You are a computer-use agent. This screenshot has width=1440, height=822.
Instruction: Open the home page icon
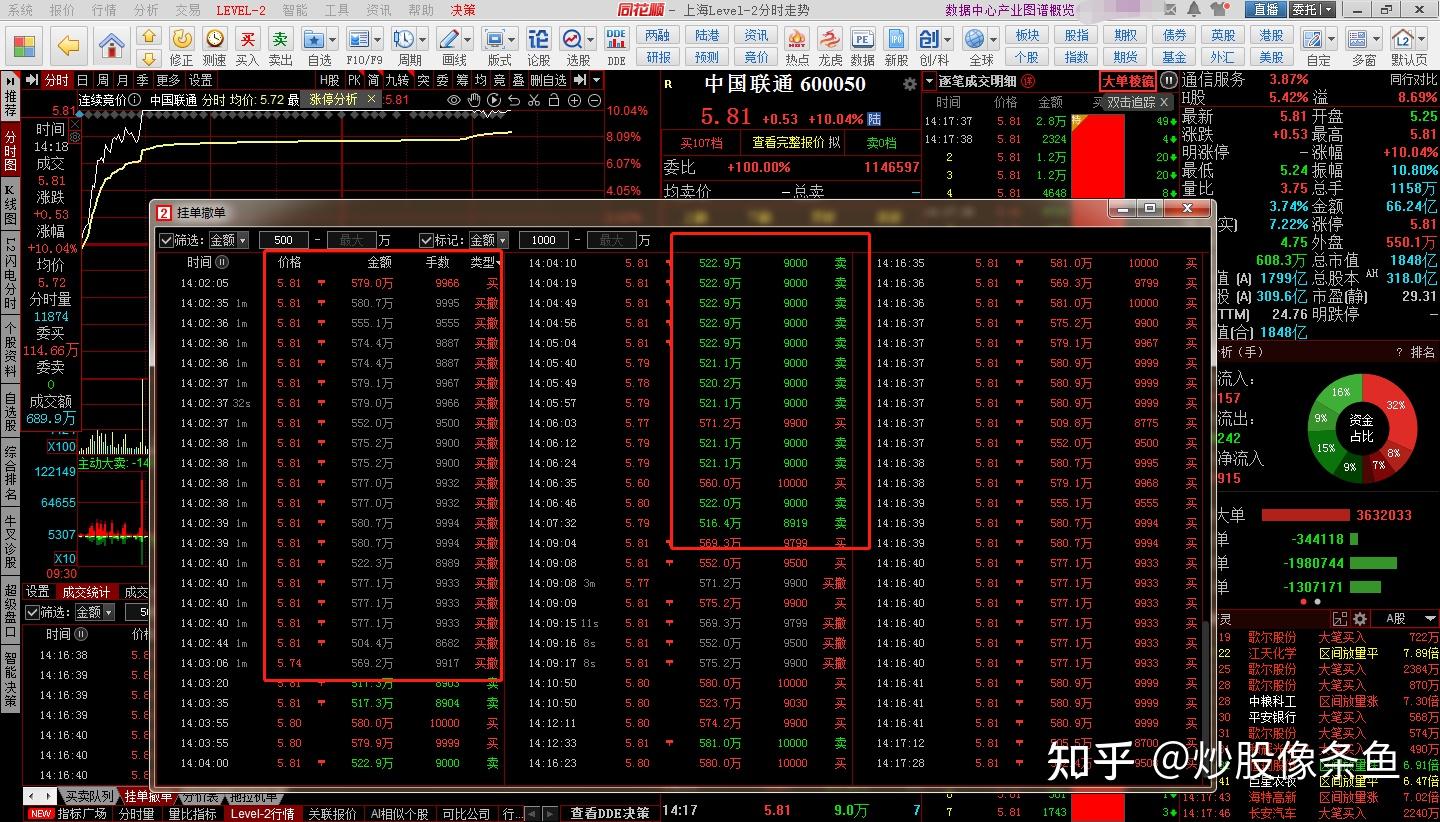[x=111, y=45]
